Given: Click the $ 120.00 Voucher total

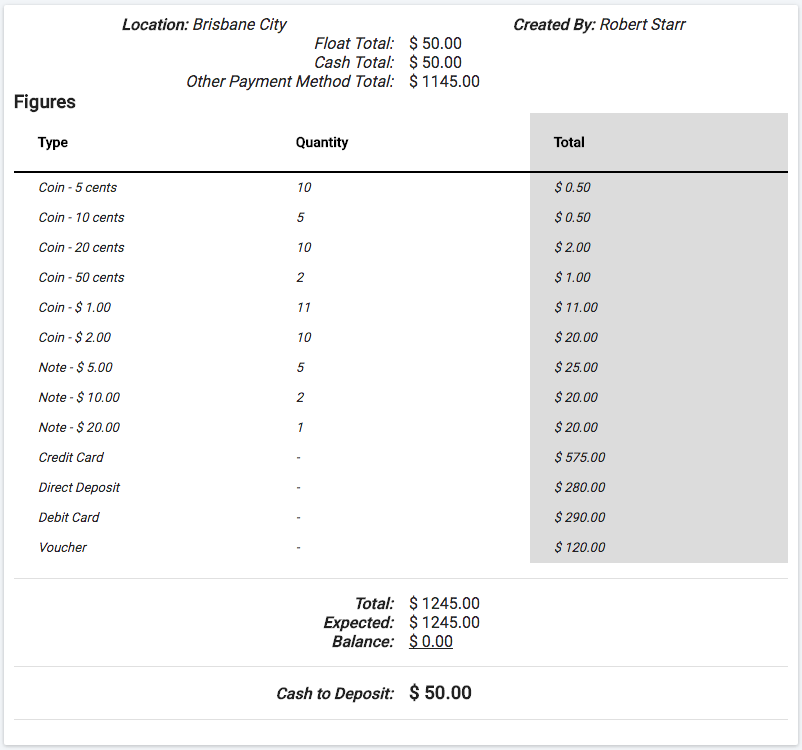Looking at the screenshot, I should pos(580,548).
